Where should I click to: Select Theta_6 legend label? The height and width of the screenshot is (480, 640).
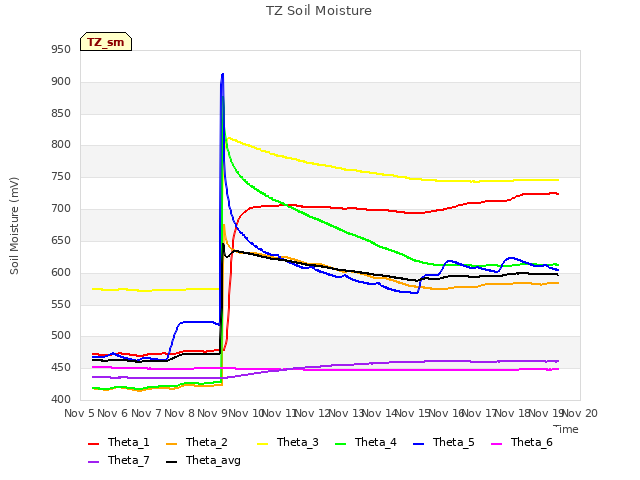tap(531, 442)
